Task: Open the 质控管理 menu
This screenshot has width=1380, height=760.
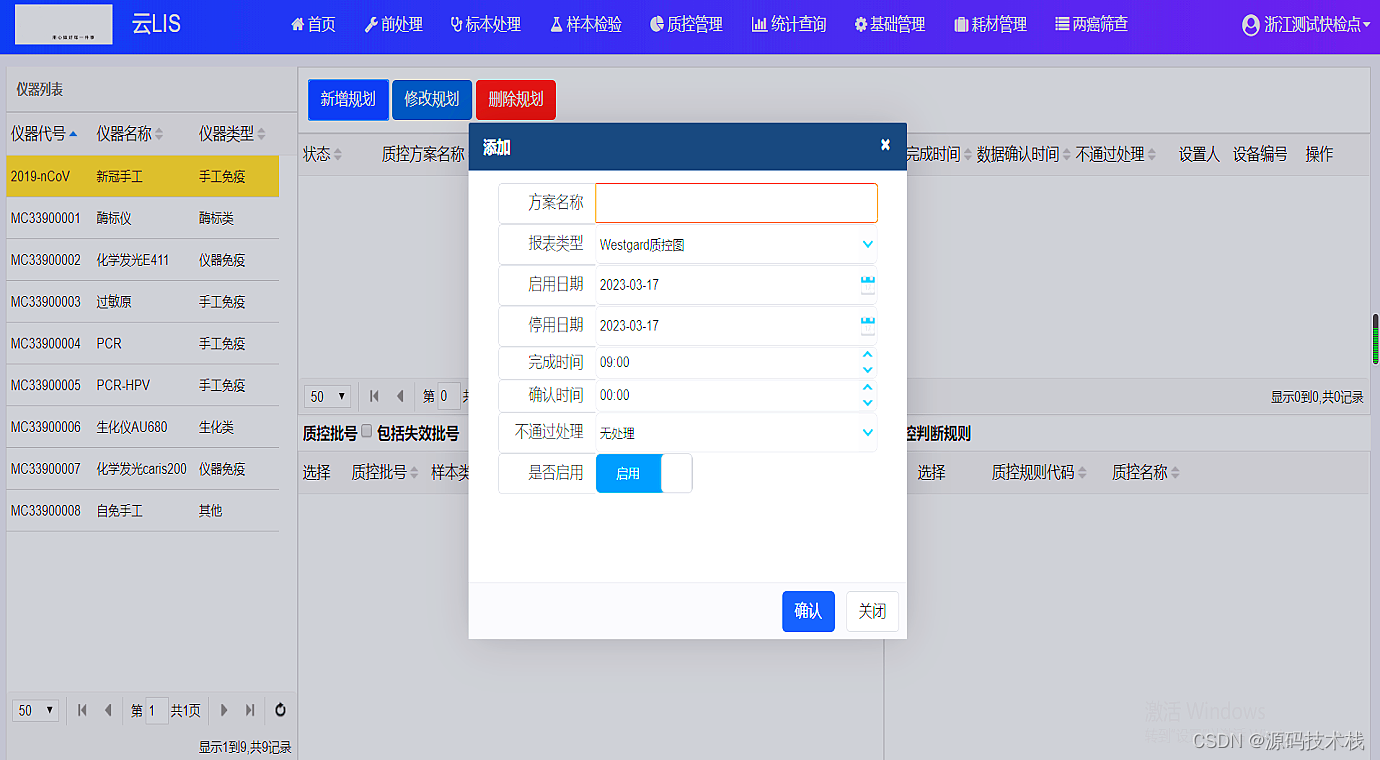Action: point(686,25)
